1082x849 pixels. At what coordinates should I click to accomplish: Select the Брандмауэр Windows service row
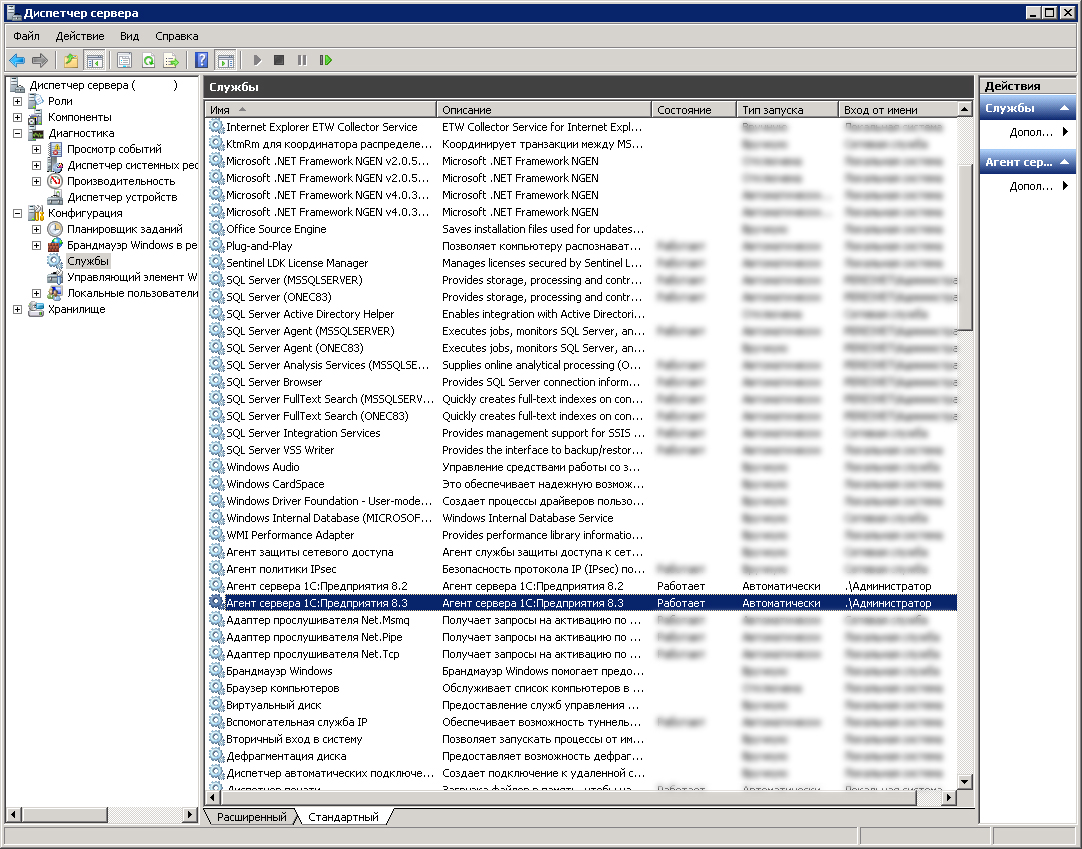click(582, 671)
